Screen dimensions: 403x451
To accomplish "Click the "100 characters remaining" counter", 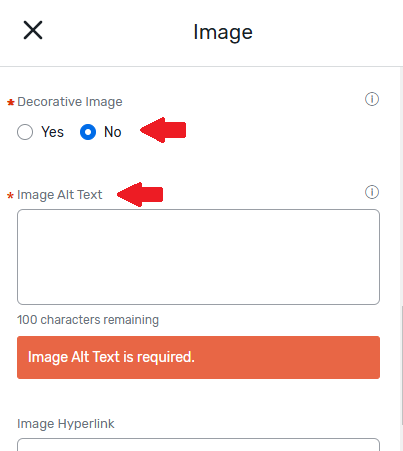I will 88,320.
